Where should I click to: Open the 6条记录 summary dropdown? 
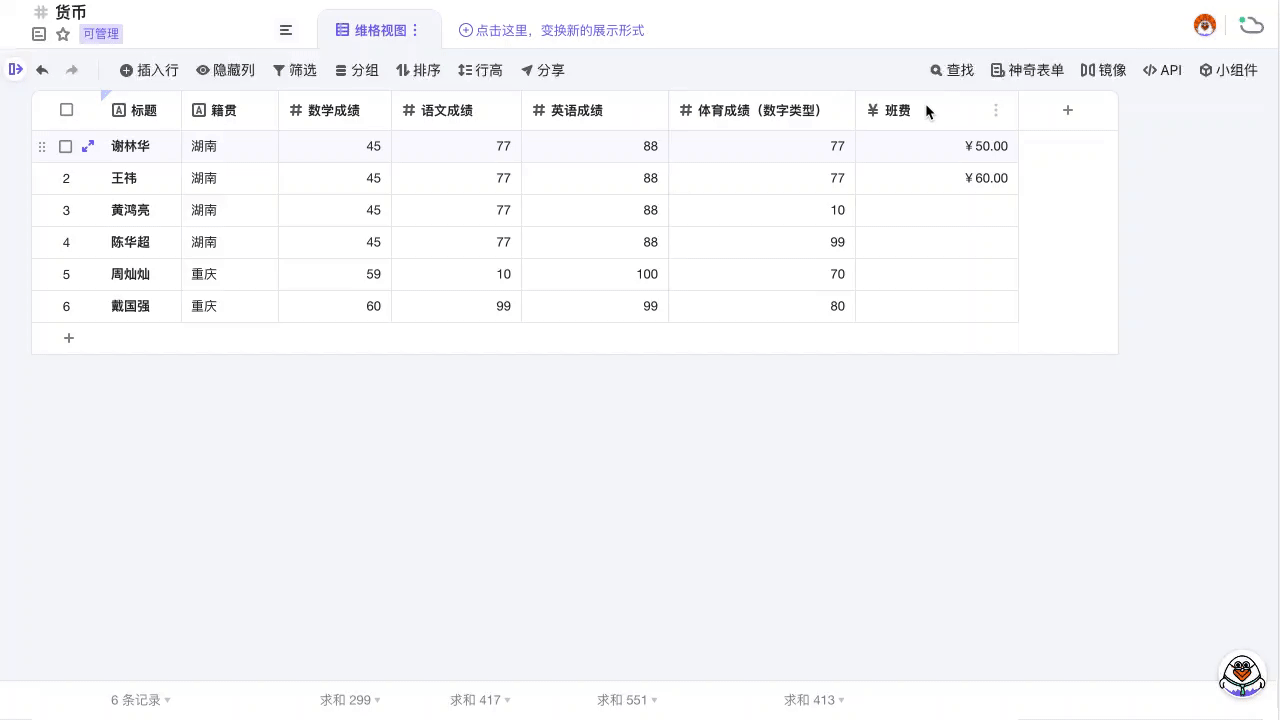pos(137,700)
